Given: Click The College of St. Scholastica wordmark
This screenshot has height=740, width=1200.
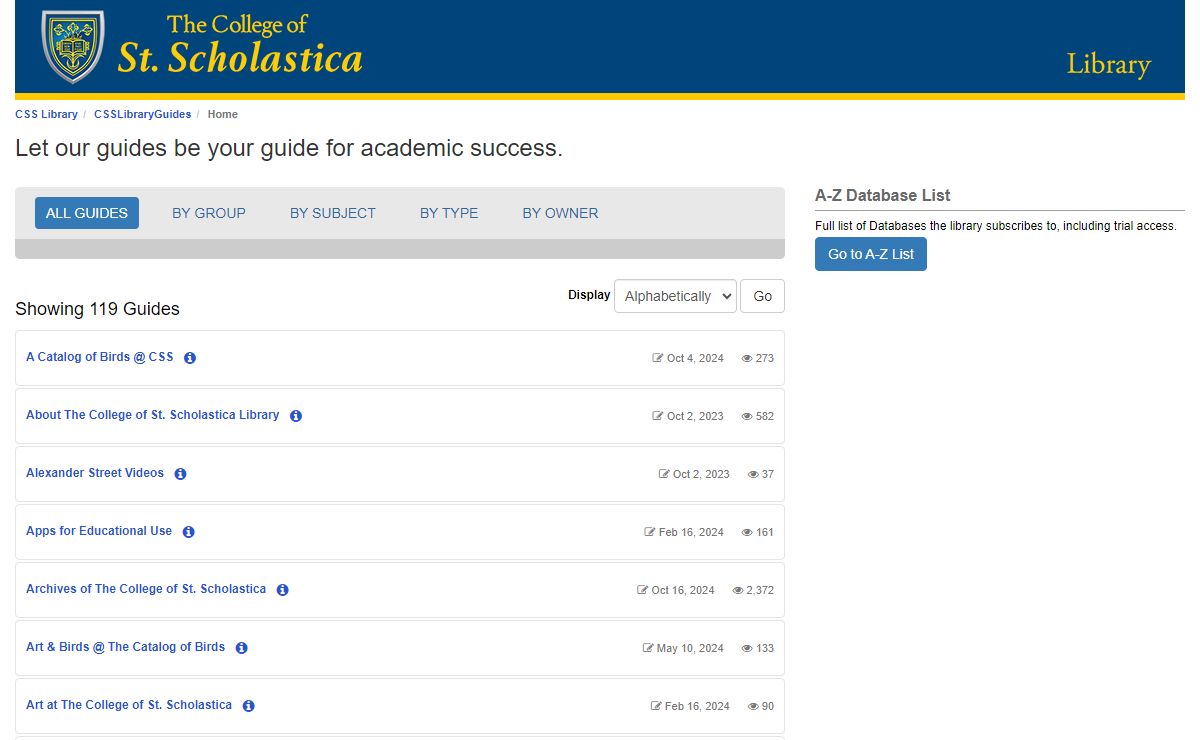Looking at the screenshot, I should click(240, 46).
